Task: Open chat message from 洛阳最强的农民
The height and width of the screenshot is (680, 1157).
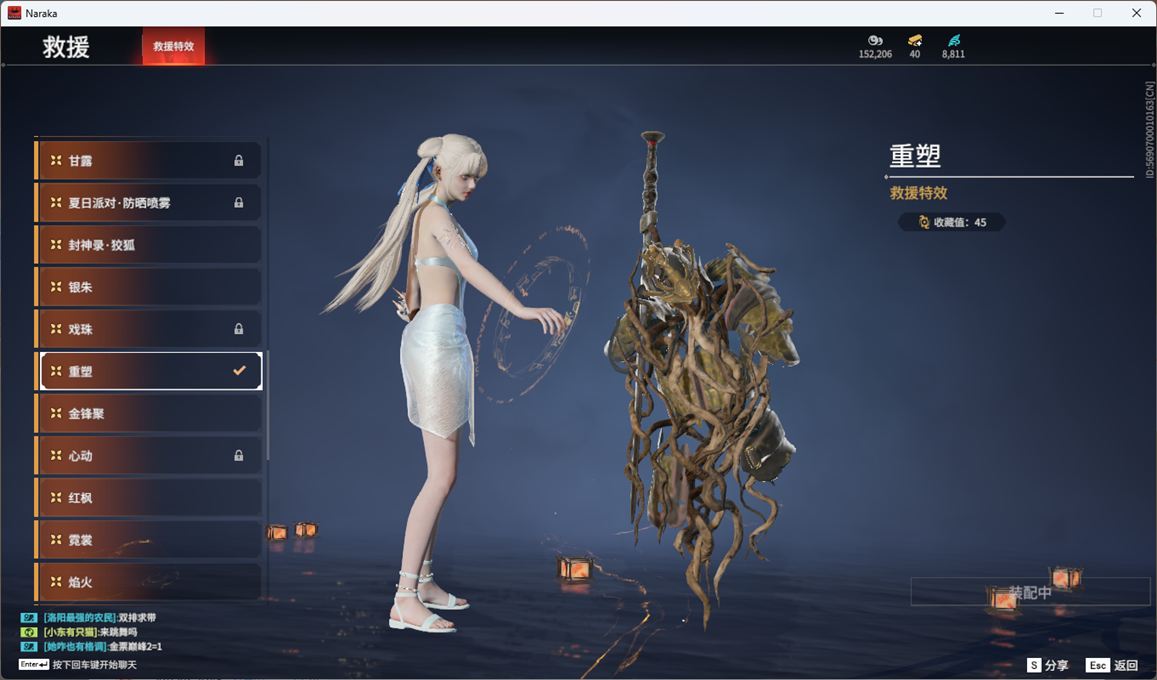Action: (100, 617)
